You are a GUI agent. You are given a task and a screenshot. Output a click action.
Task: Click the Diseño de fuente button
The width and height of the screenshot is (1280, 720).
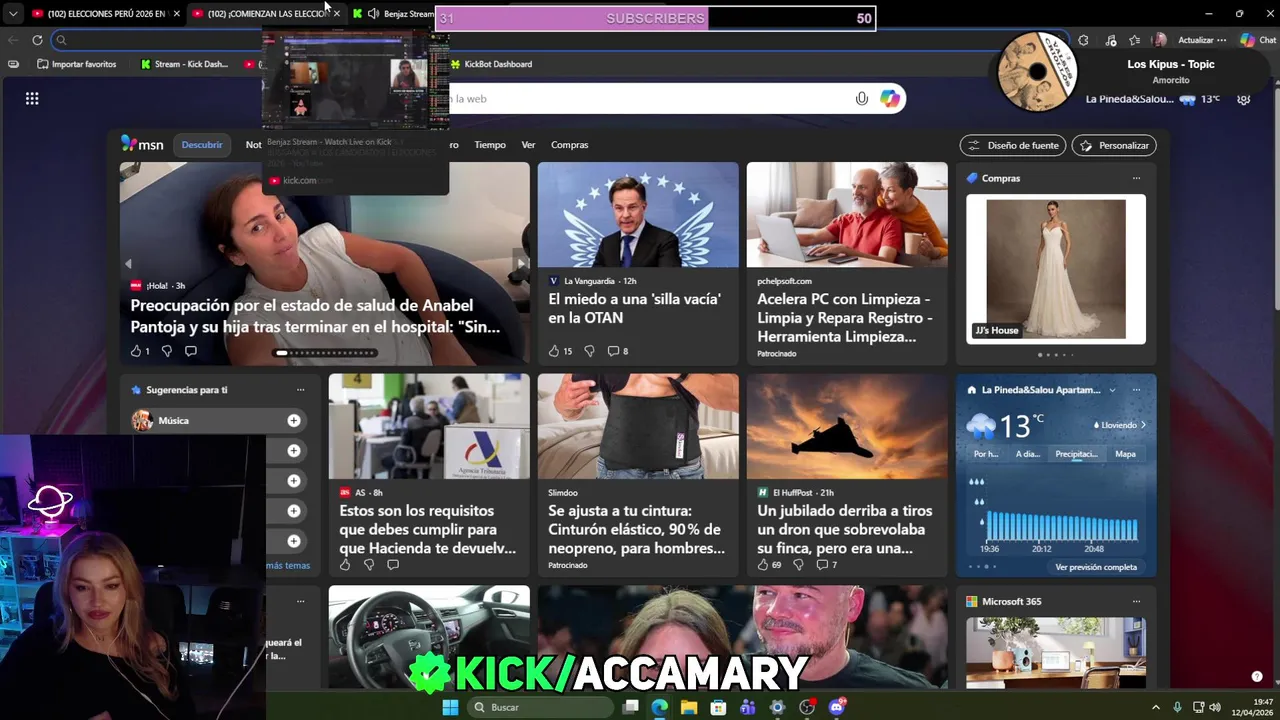click(x=1013, y=145)
